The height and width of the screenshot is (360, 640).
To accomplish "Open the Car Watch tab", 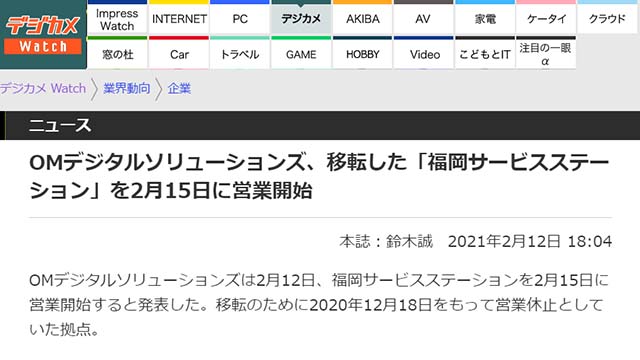I will tap(179, 53).
